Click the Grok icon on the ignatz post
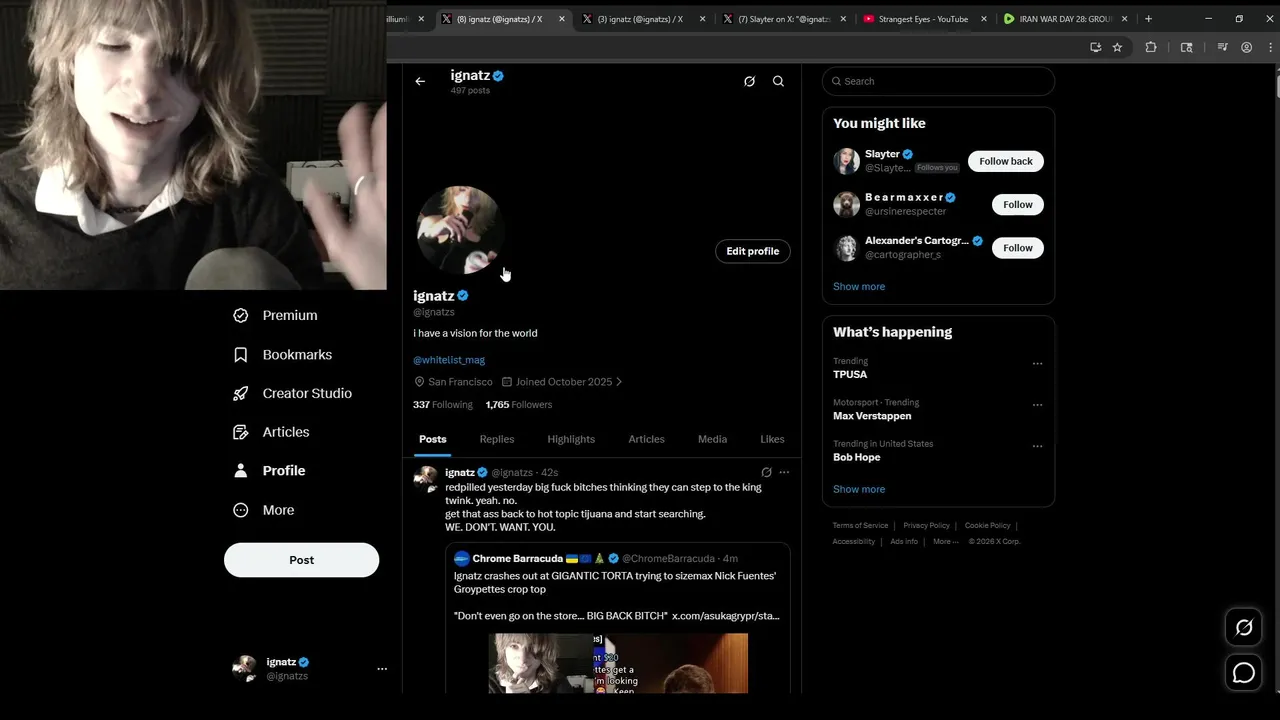 coord(766,472)
